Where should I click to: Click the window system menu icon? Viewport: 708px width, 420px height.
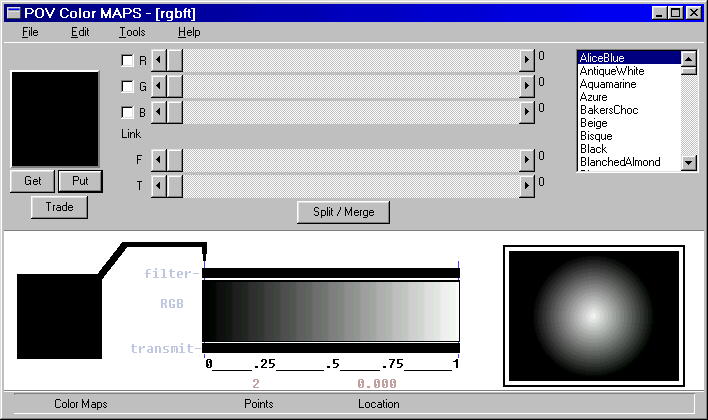14,13
